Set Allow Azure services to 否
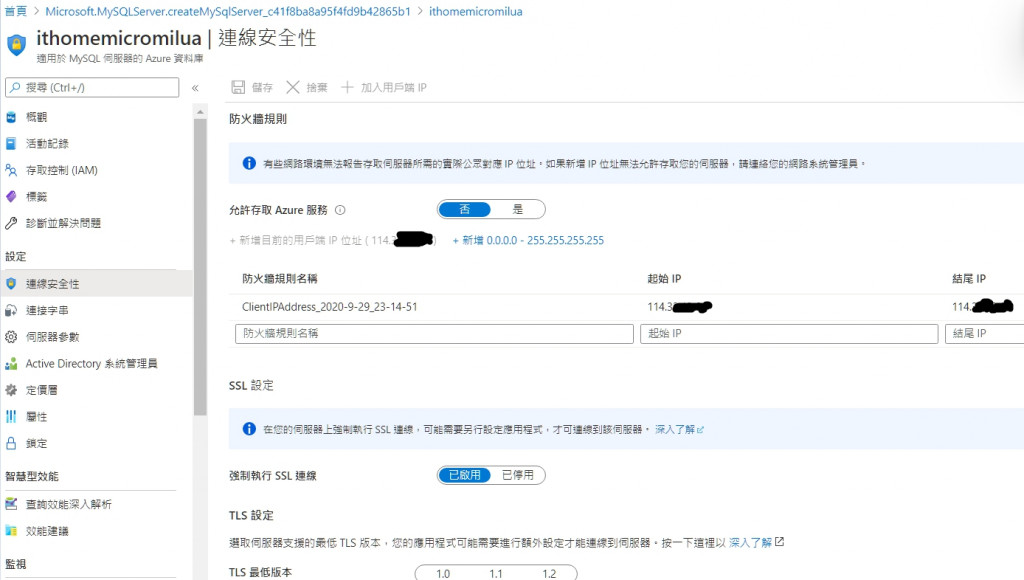Viewport: 1024px width, 580px height. click(464, 209)
